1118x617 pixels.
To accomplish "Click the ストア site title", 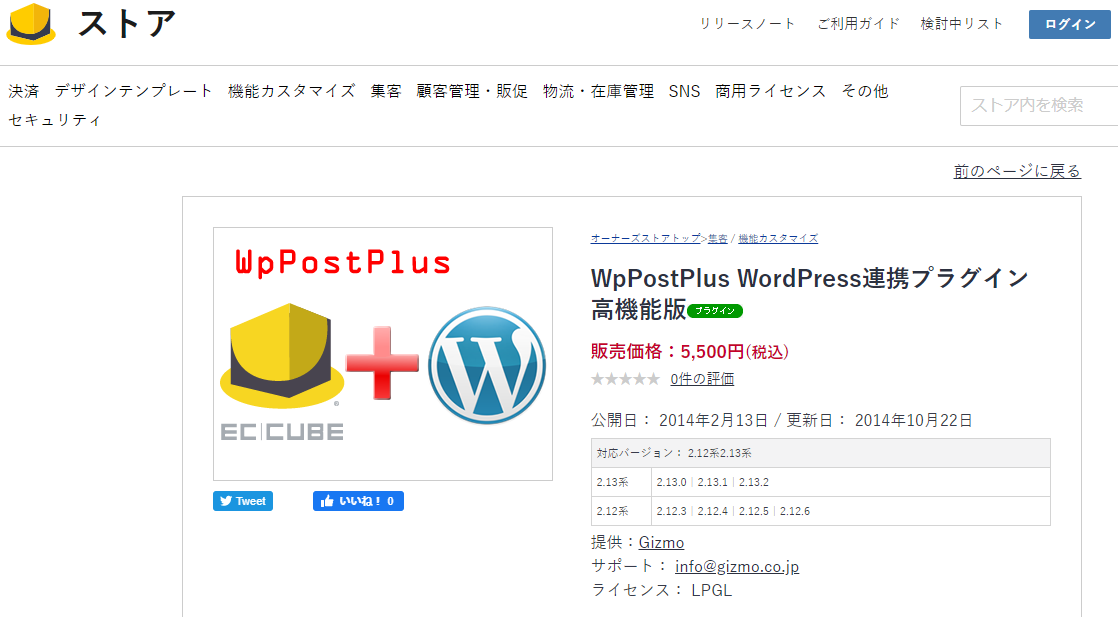I will (126, 24).
